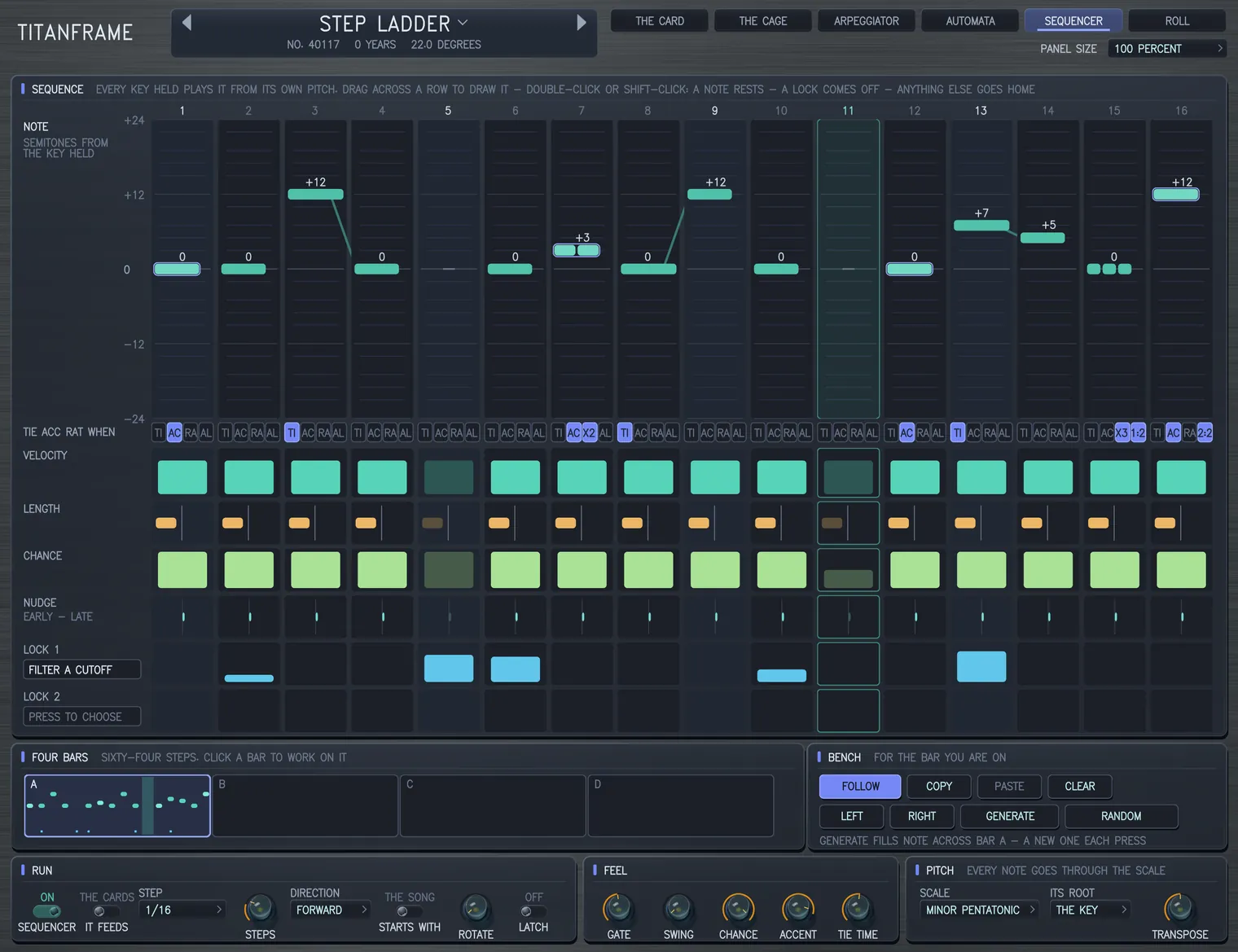Turn off Follow in the Bench panel
The width and height of the screenshot is (1238, 952).
pos(860,786)
